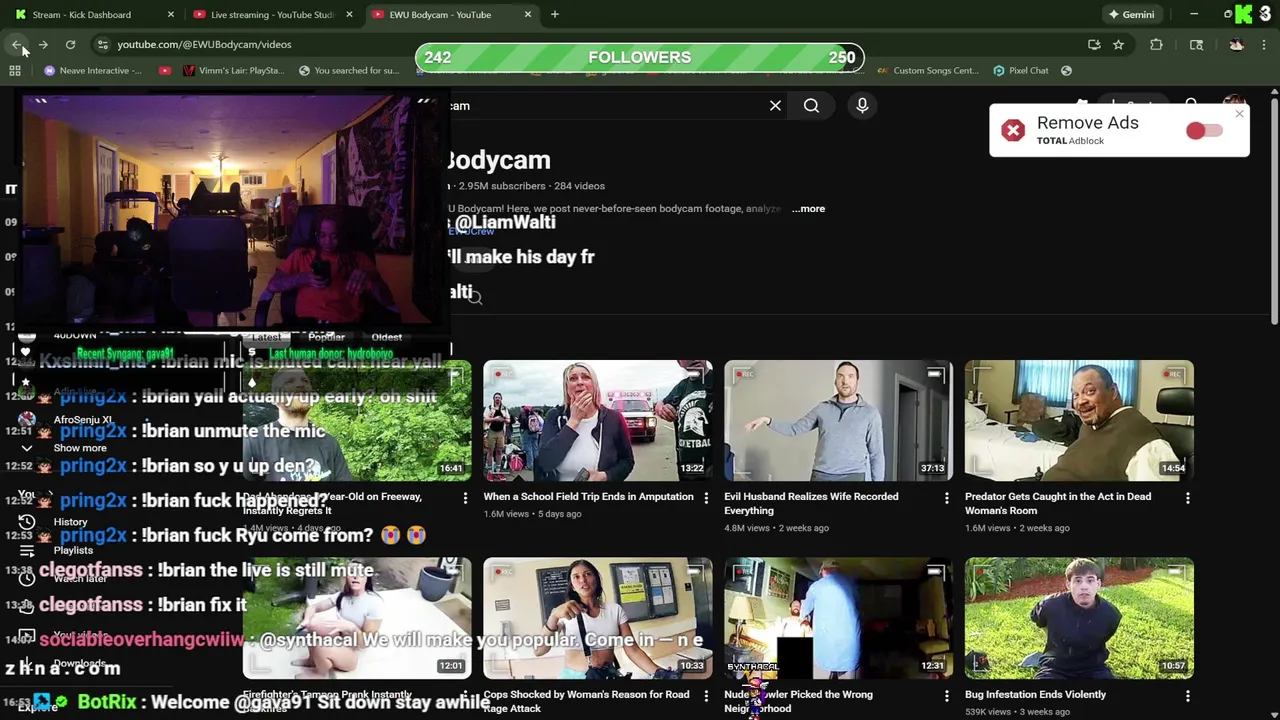Viewport: 1280px width, 720px height.
Task: Play the 10:33 road rage thumbnail
Action: click(598, 619)
